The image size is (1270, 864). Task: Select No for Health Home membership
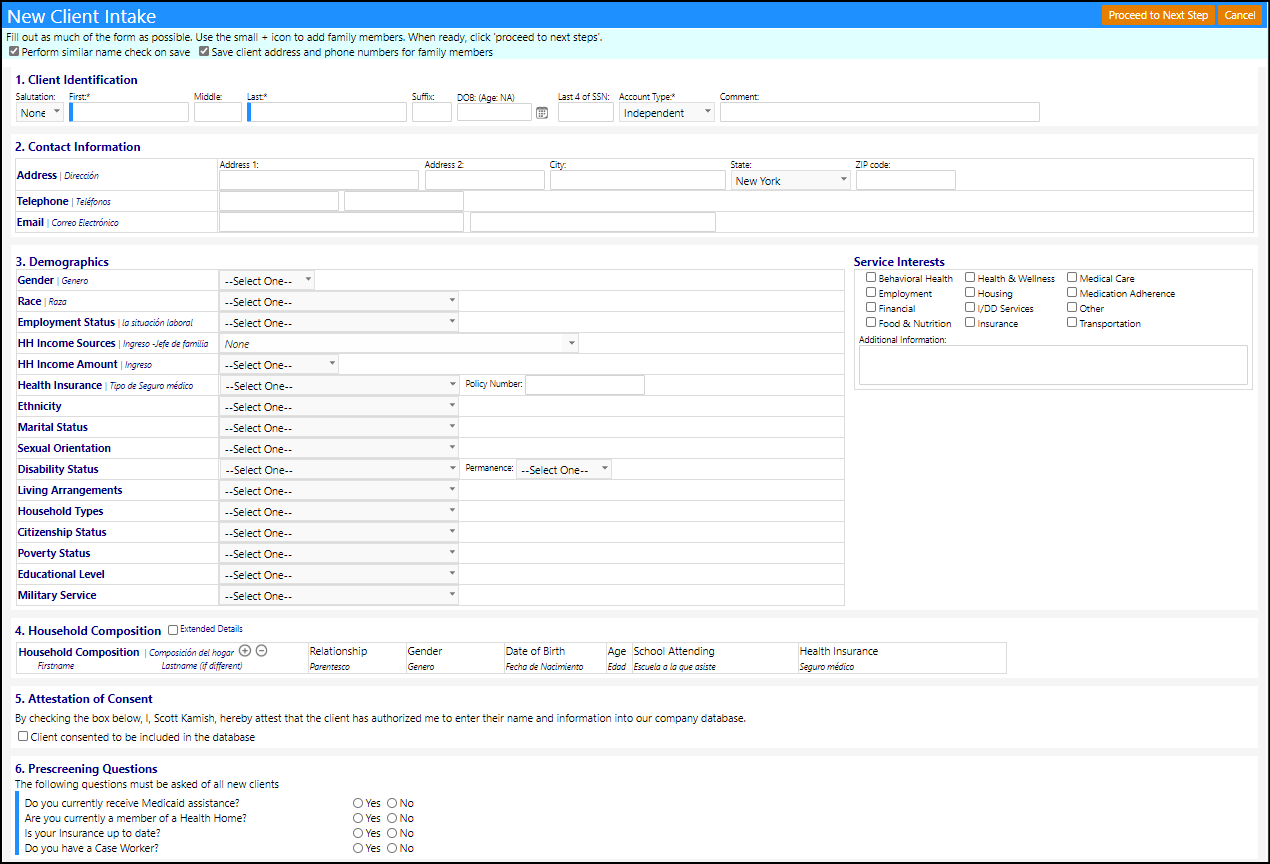coord(392,818)
